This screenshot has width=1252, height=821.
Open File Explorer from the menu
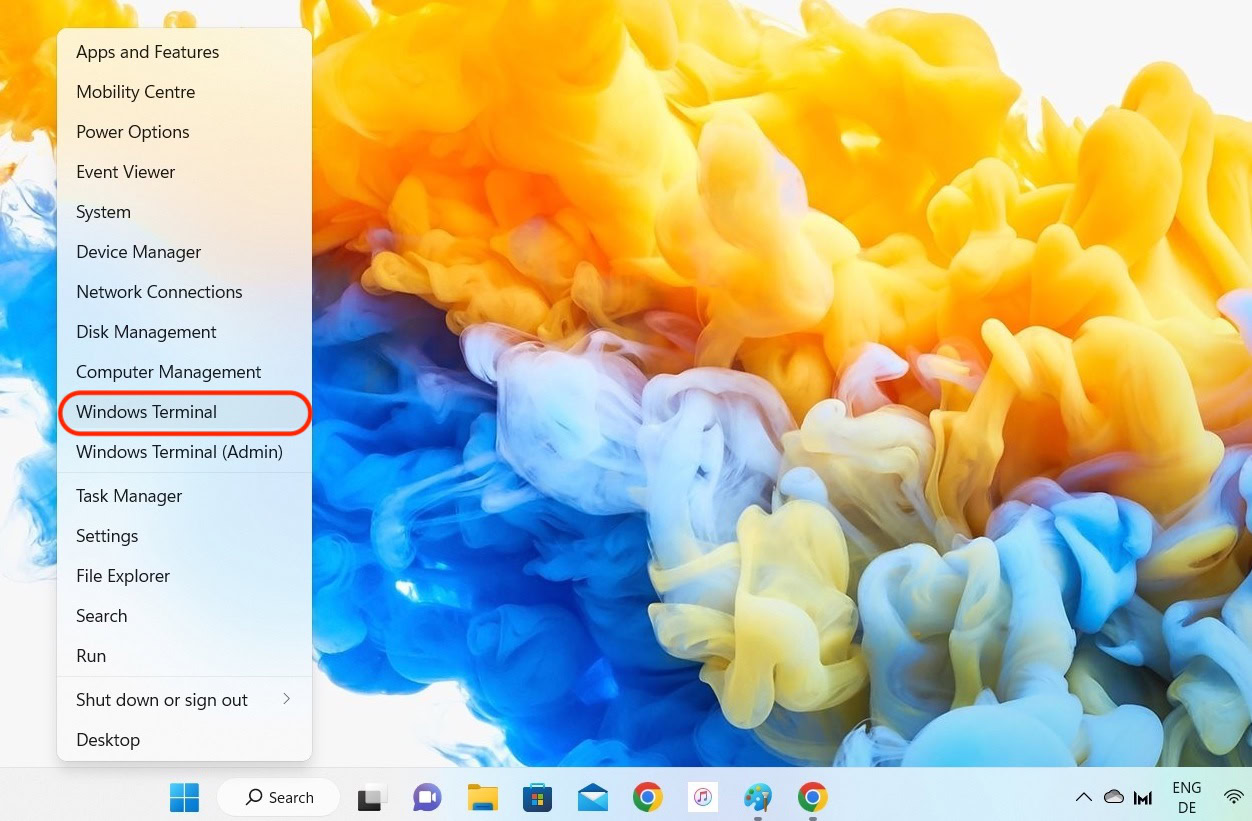(185, 576)
